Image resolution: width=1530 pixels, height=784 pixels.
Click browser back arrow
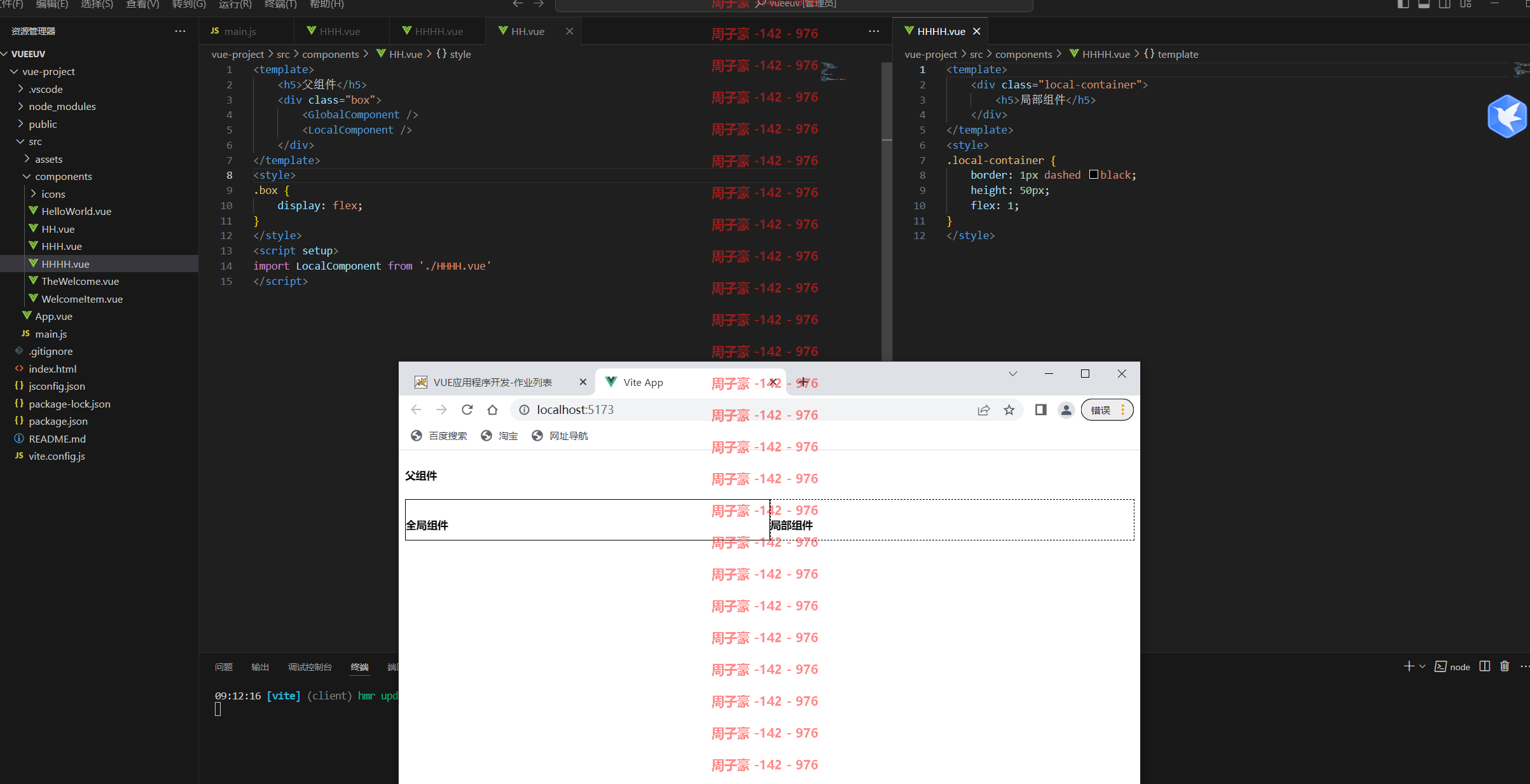416,409
